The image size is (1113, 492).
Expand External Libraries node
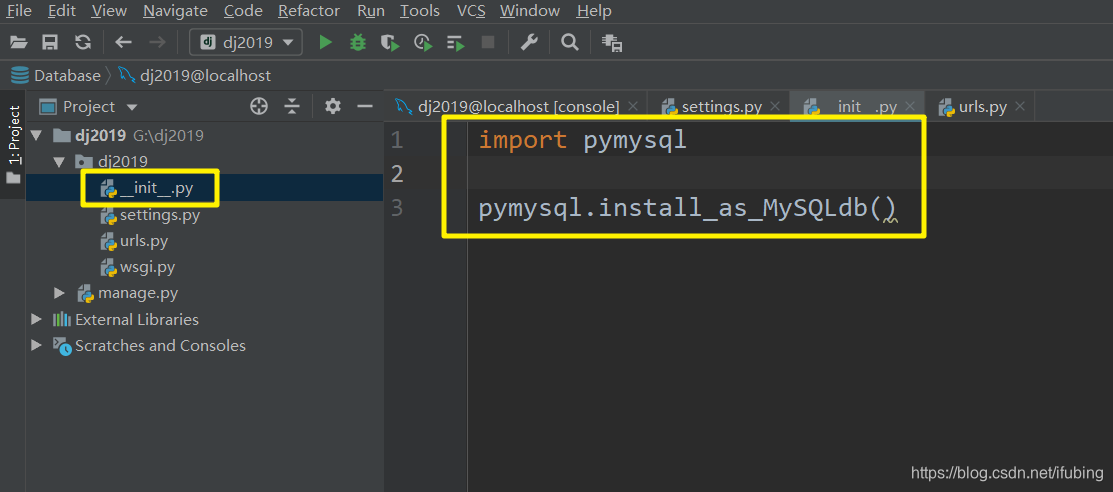[36, 319]
